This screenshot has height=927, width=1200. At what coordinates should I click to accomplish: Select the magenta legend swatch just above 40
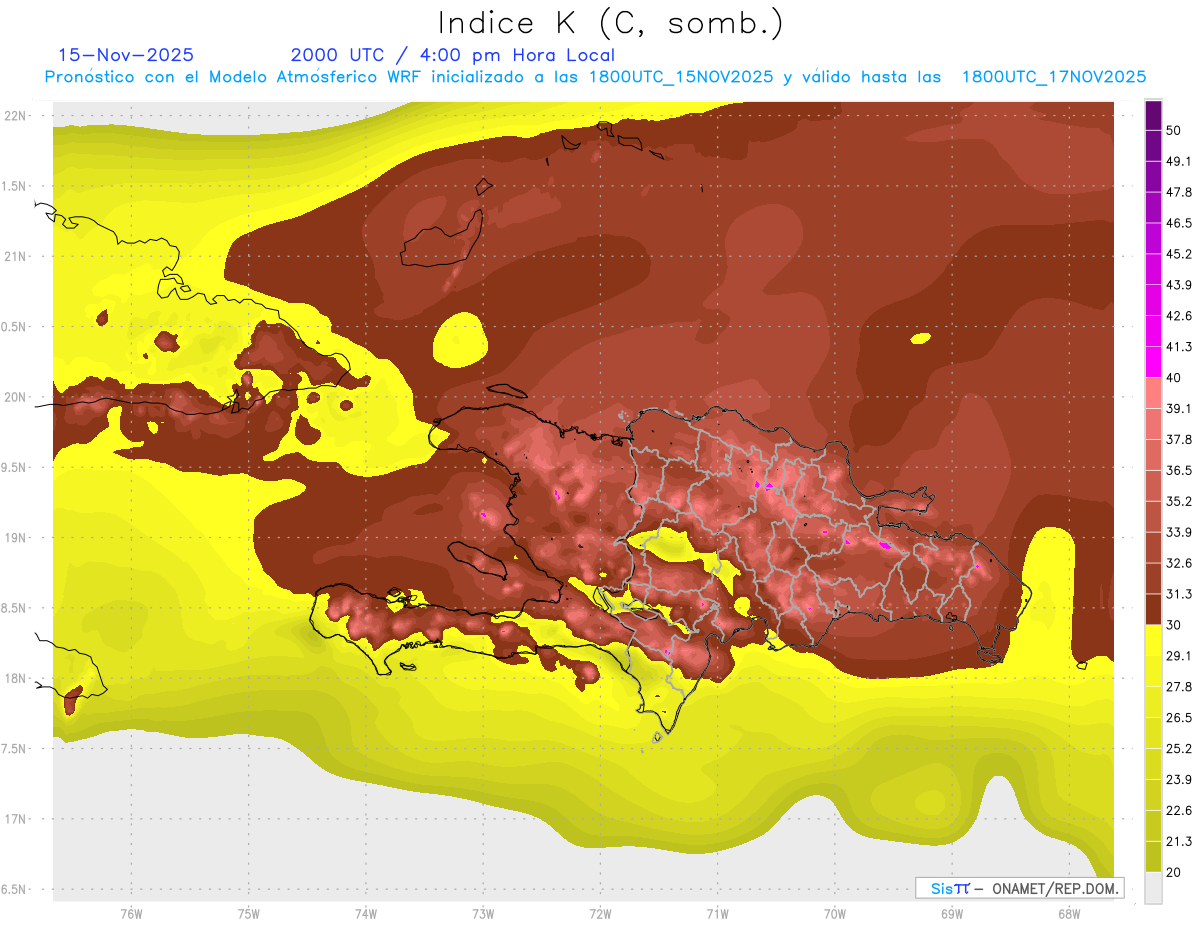(1153, 362)
